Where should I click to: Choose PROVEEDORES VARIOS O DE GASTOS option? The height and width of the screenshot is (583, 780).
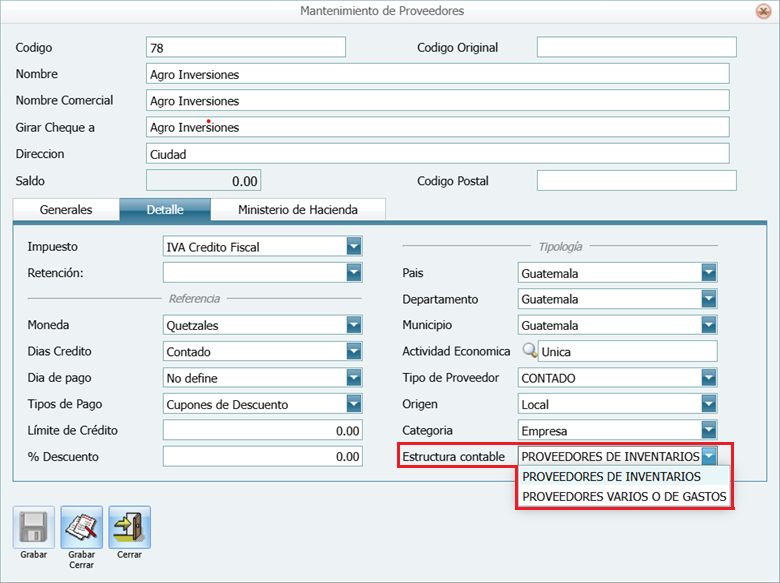pyautogui.click(x=624, y=496)
